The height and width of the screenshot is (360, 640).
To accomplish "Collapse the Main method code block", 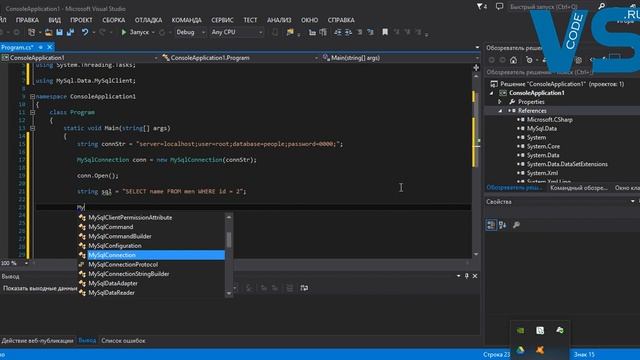I will [32, 128].
